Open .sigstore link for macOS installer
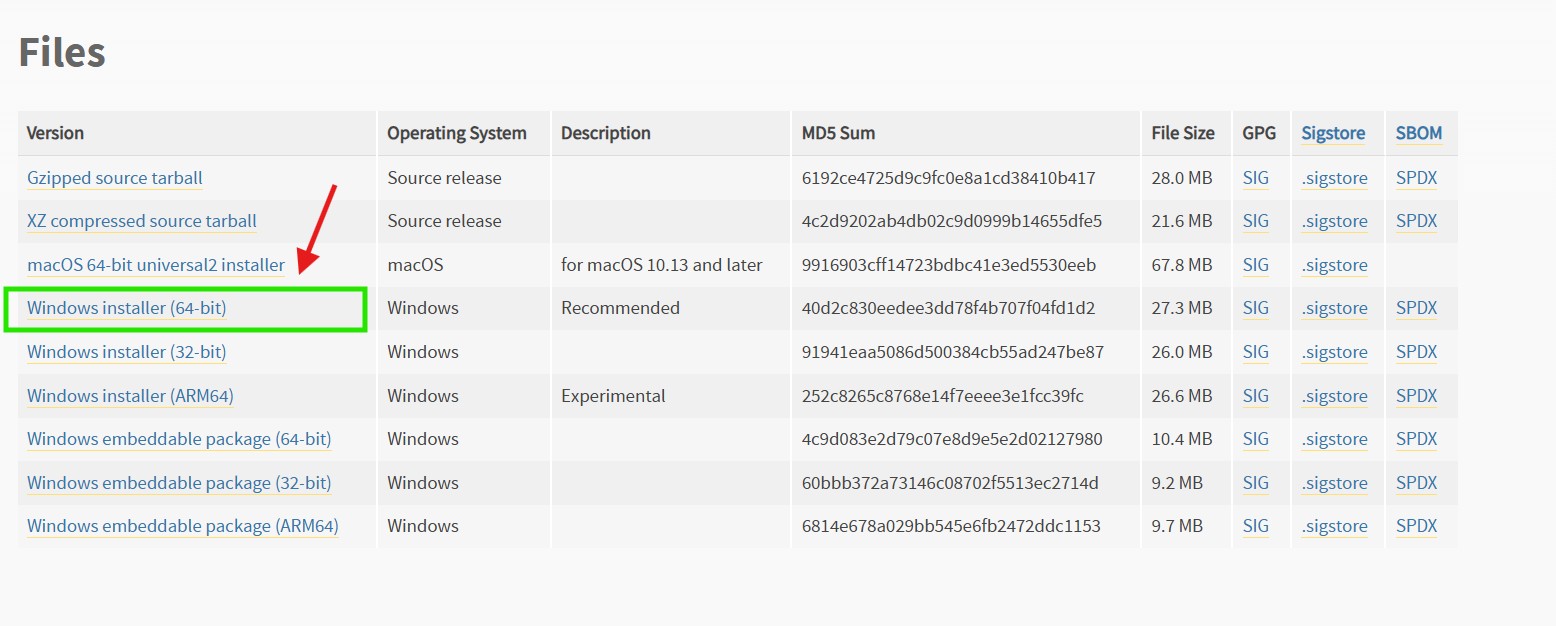The height and width of the screenshot is (626, 1556). (1335, 265)
